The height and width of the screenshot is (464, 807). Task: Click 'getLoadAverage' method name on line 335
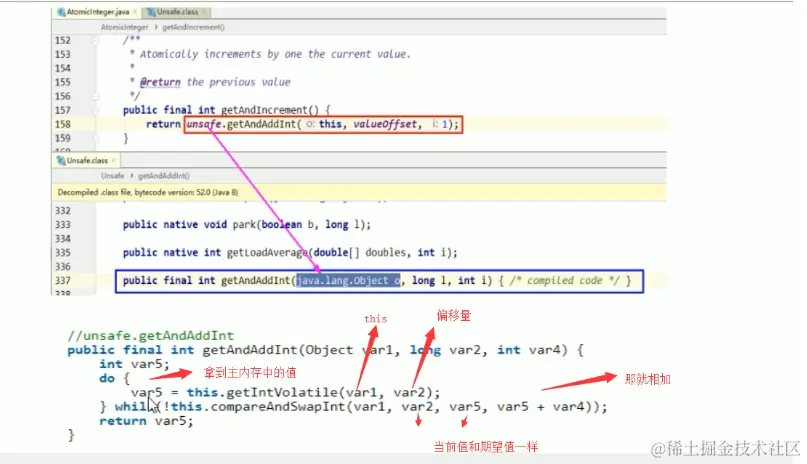coord(267,252)
